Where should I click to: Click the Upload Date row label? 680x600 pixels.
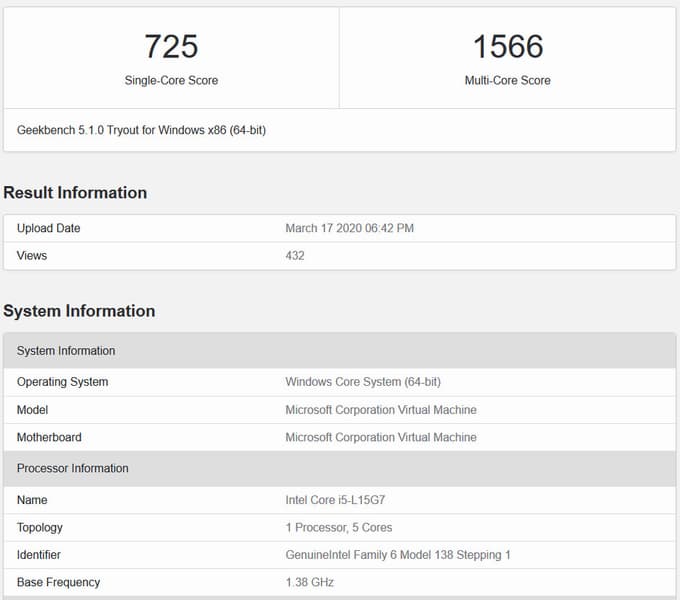[x=49, y=228]
